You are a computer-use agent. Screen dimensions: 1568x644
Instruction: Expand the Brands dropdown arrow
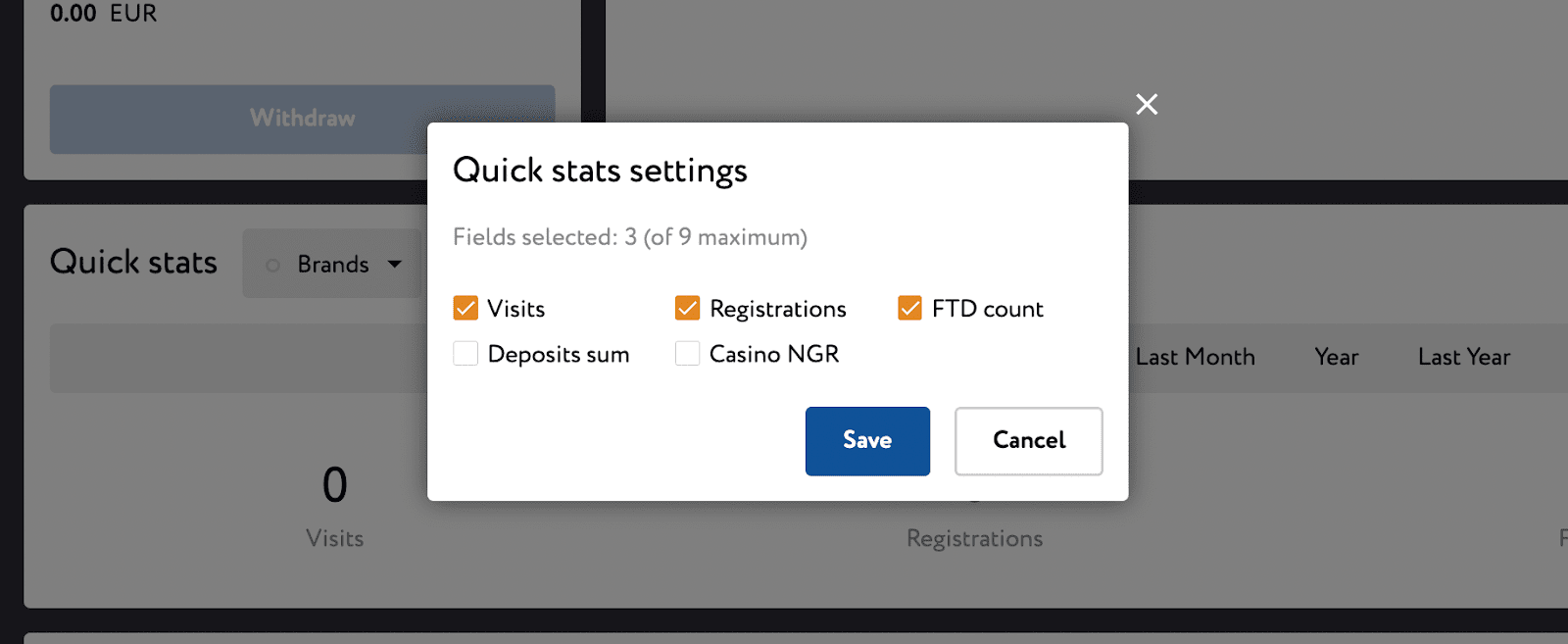[395, 265]
